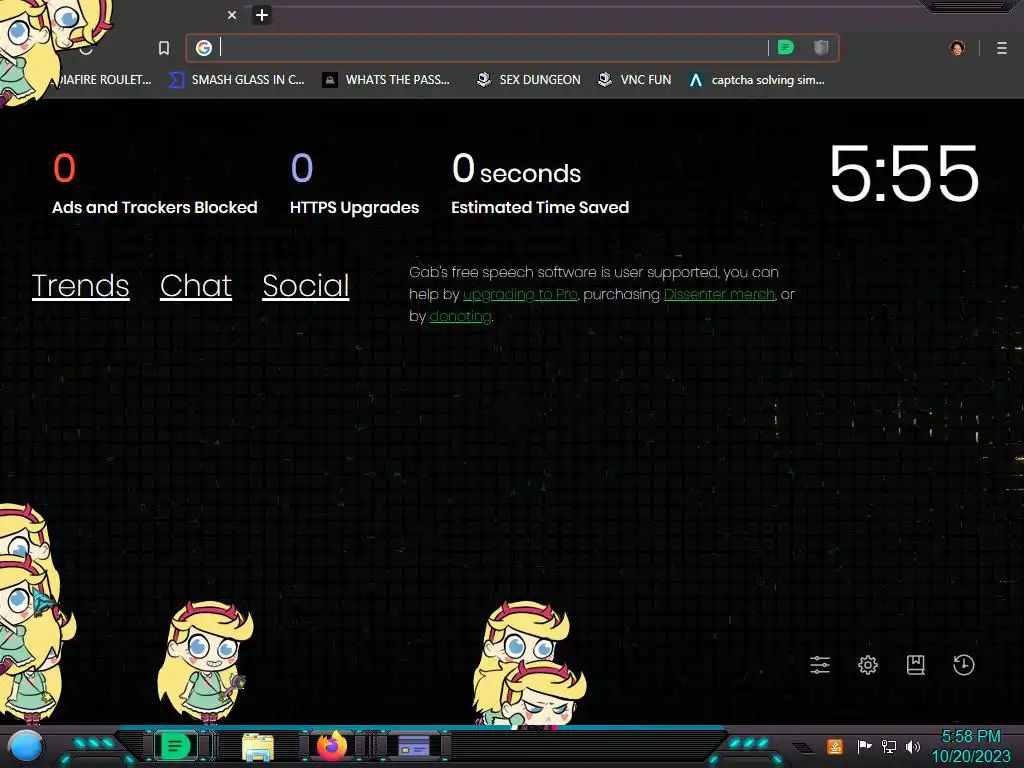Toggle the Shields icon in address bar
The image size is (1024, 768).
(821, 47)
